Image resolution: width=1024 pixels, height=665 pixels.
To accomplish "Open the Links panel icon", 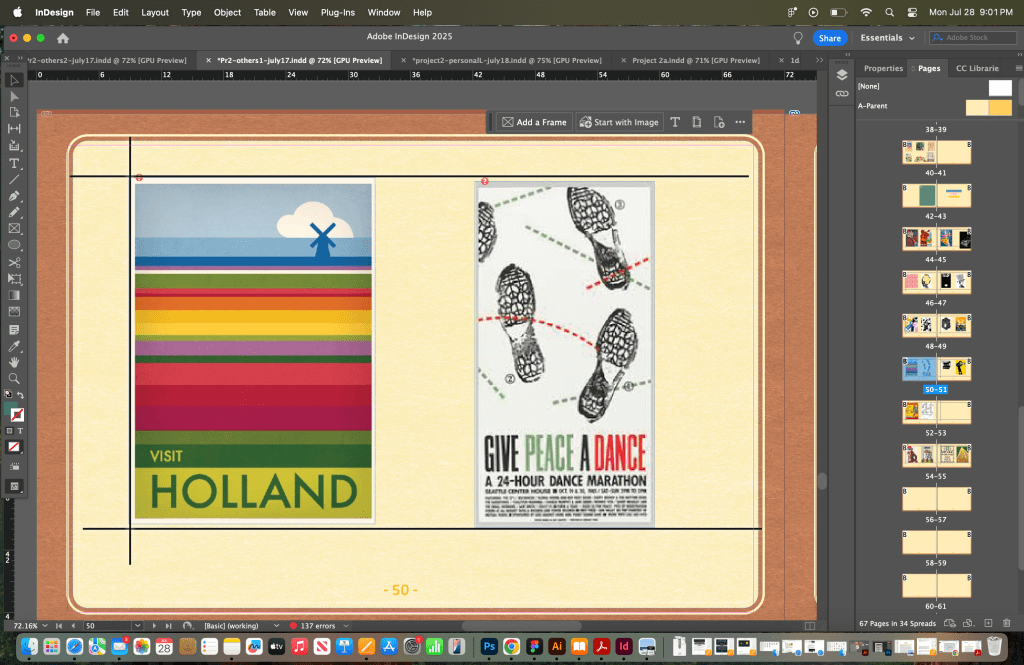I will pyautogui.click(x=842, y=93).
